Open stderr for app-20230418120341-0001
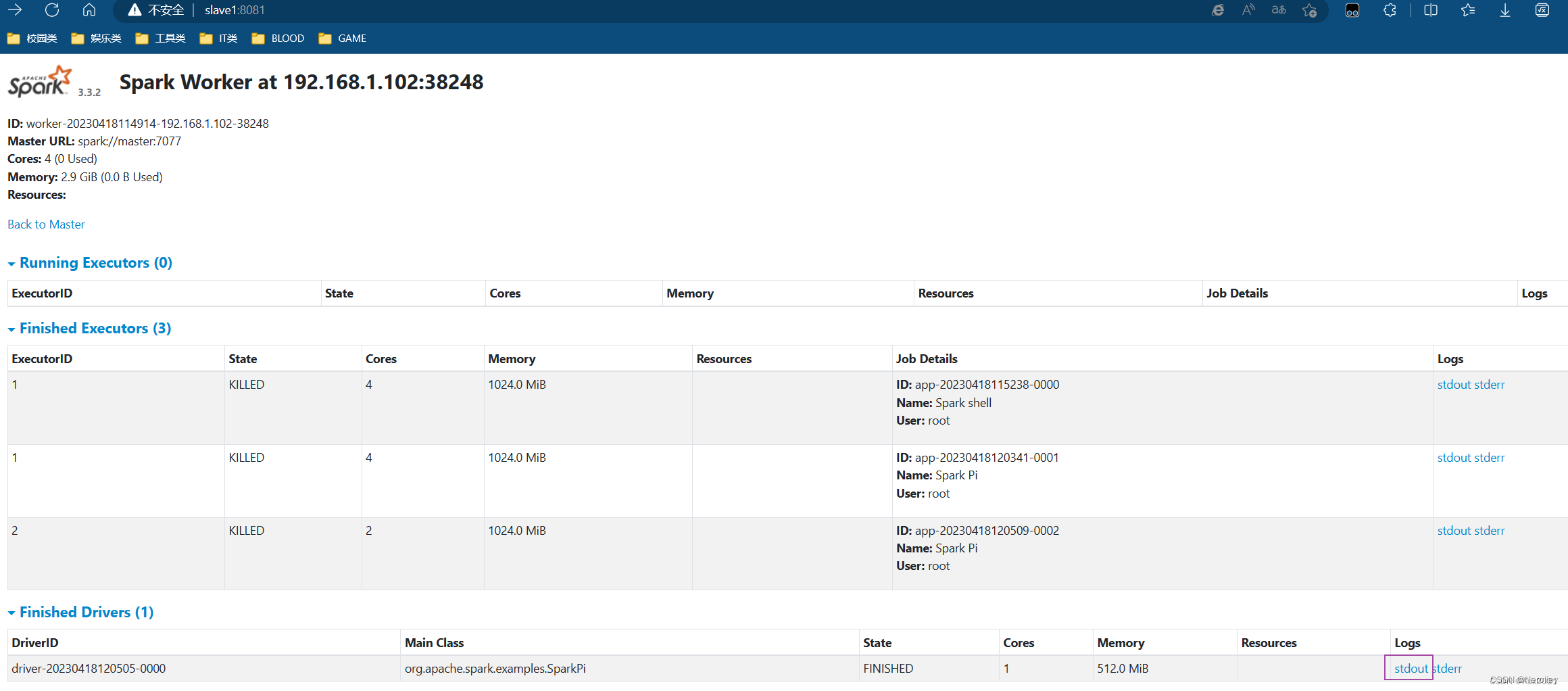1568x691 pixels. point(1490,458)
